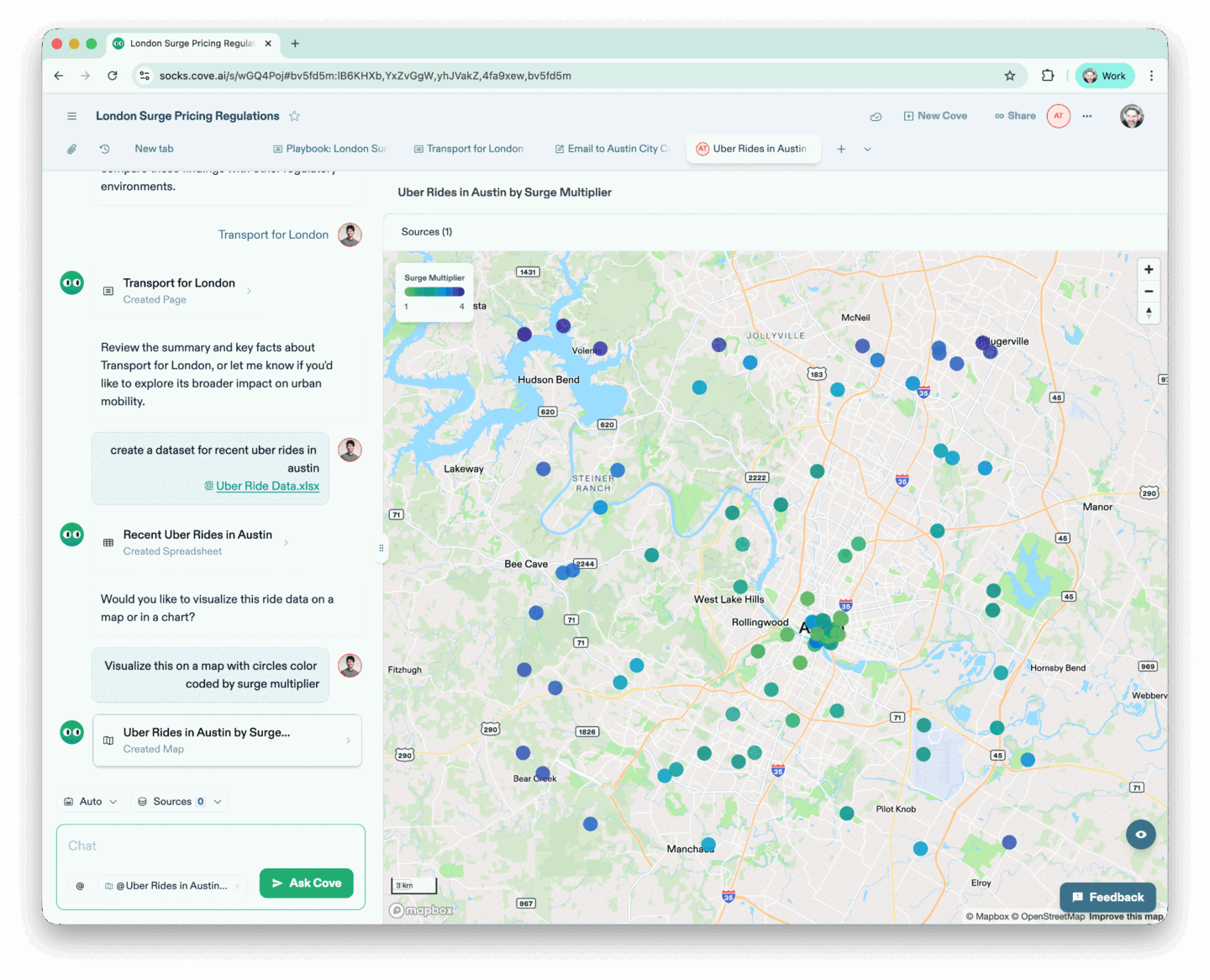The height and width of the screenshot is (980, 1210).
Task: Open the browser extensions puzzle icon
Action: pos(1048,76)
